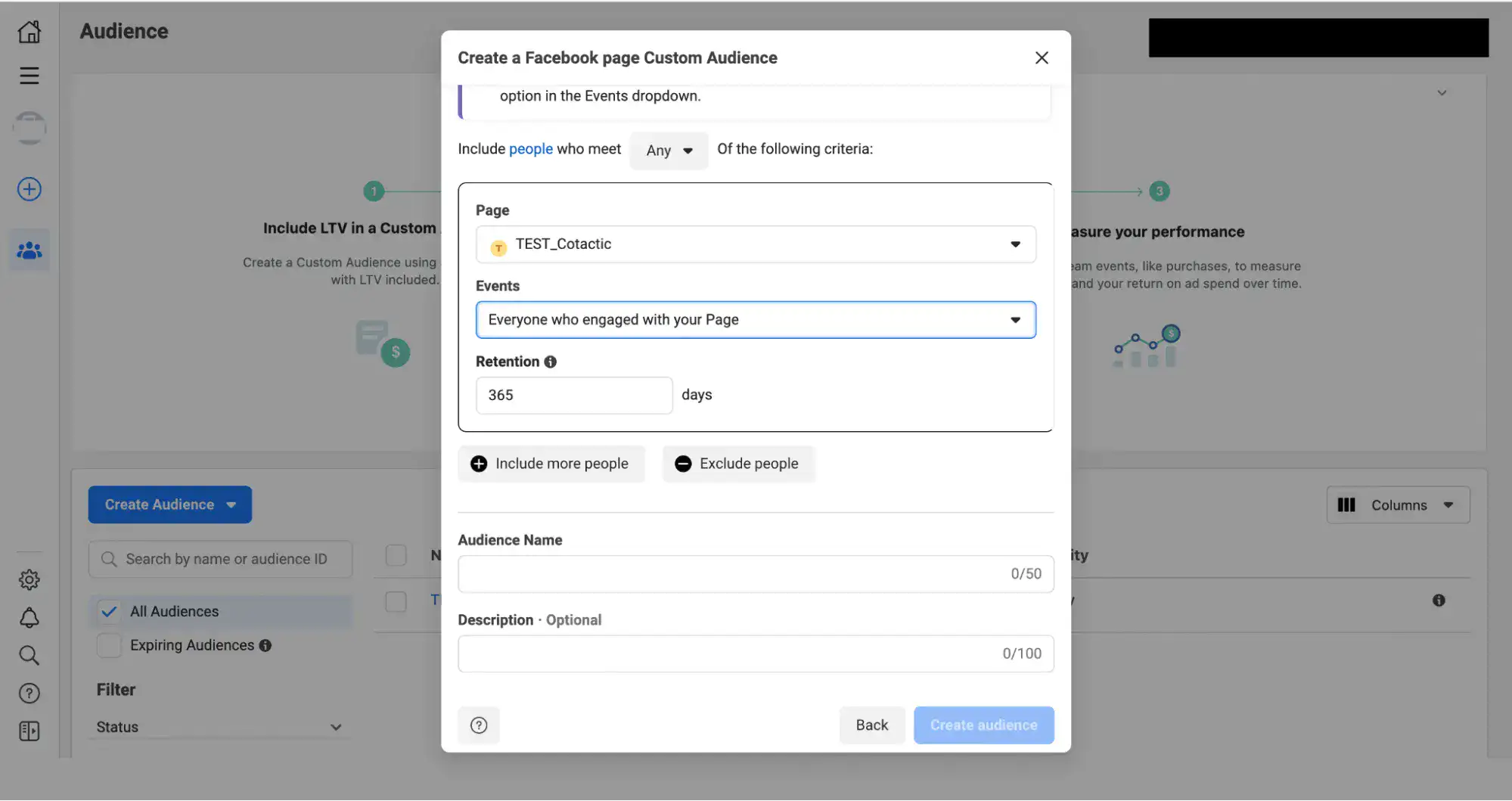The width and height of the screenshot is (1512, 801).
Task: Click the Include more people button
Action: pyautogui.click(x=551, y=464)
